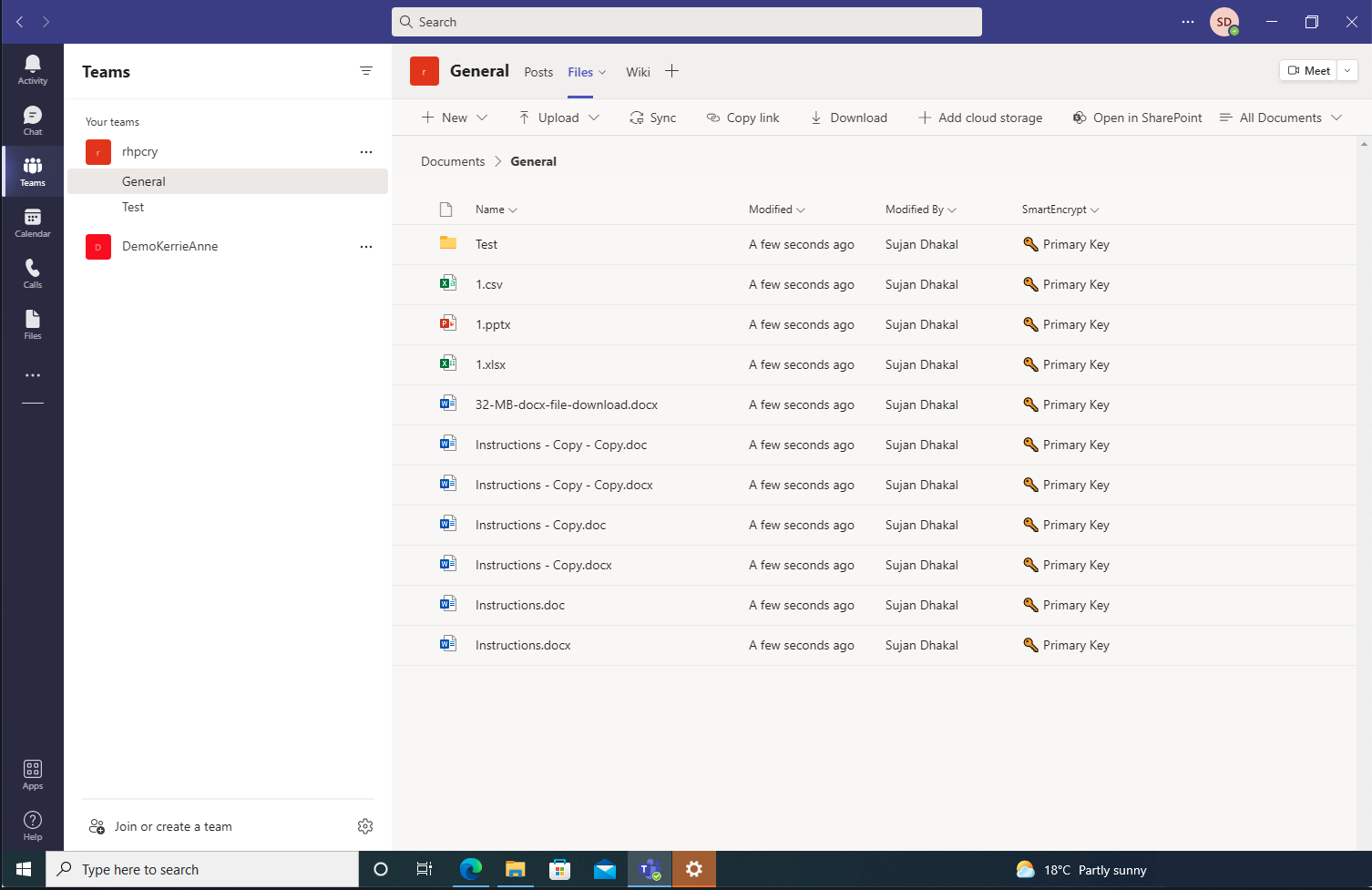Viewport: 1372px width, 890px height.
Task: Go forward with the navigation arrow
Action: point(46,22)
